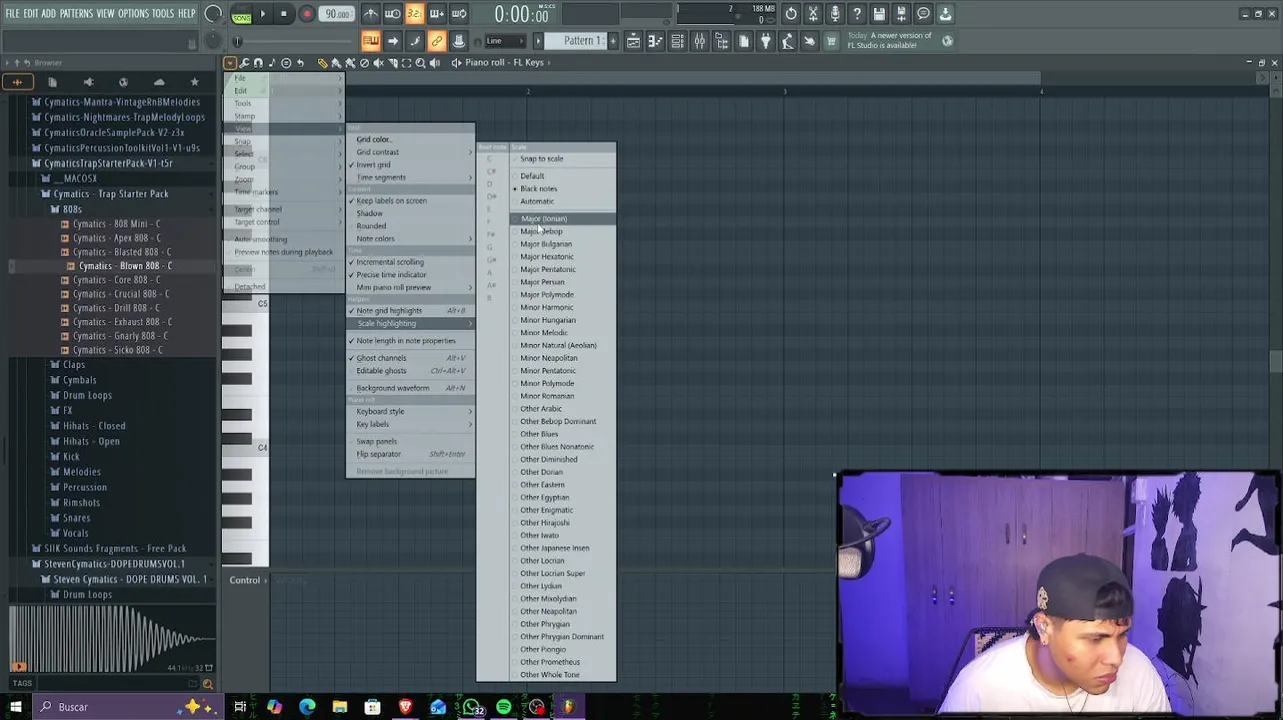Open the OPTIONS menu in menu bar

coord(133,14)
